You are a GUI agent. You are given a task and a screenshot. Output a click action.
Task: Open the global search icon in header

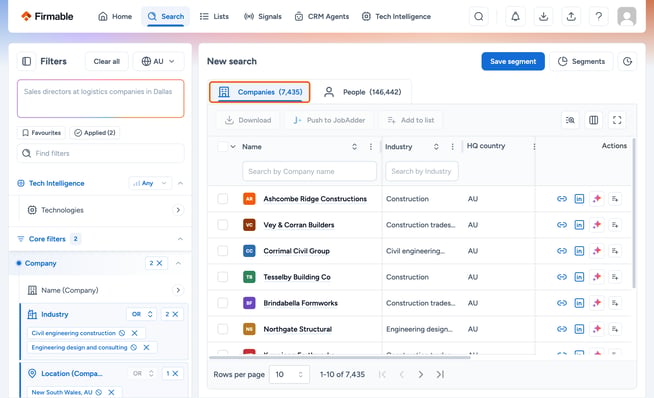tap(479, 17)
